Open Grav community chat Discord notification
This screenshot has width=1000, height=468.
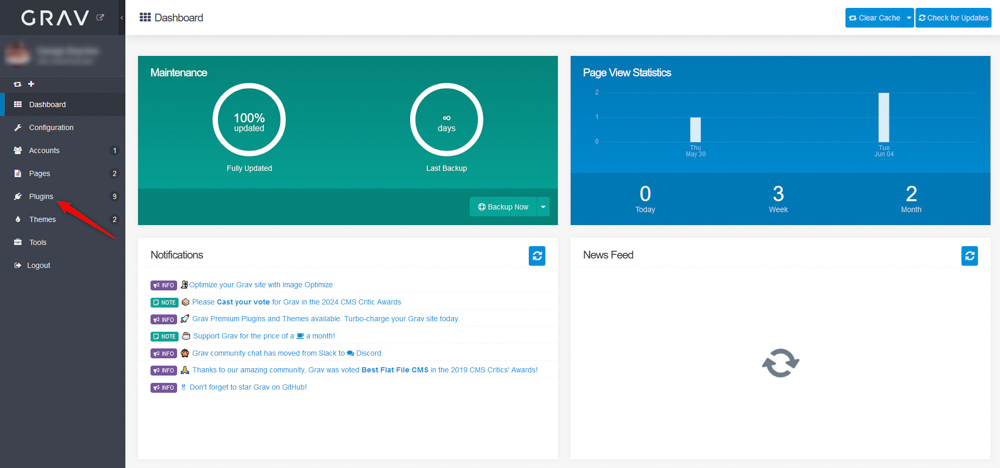click(x=286, y=353)
